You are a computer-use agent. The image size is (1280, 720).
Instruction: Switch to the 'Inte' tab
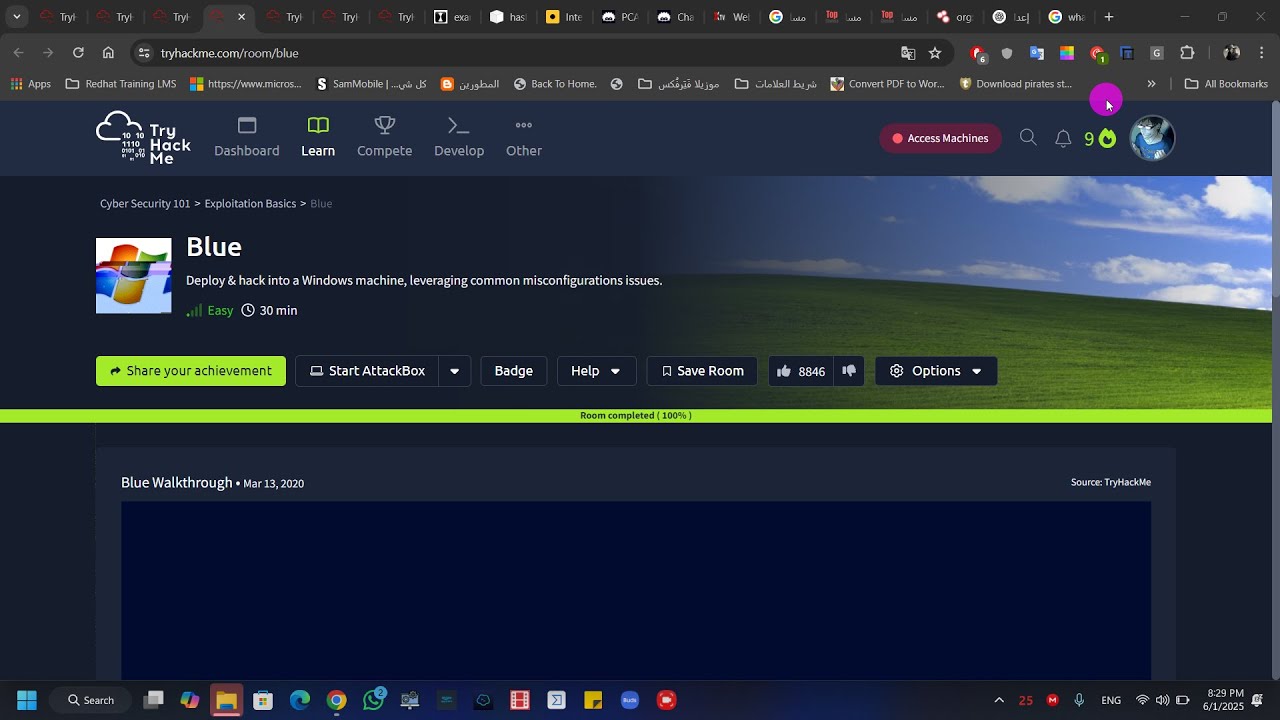click(x=564, y=17)
